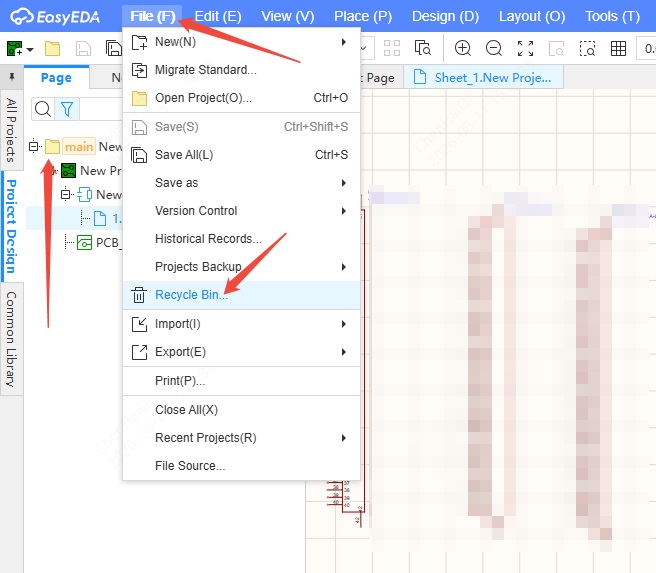Choose Migrate Standard... menu entry

(241, 69)
